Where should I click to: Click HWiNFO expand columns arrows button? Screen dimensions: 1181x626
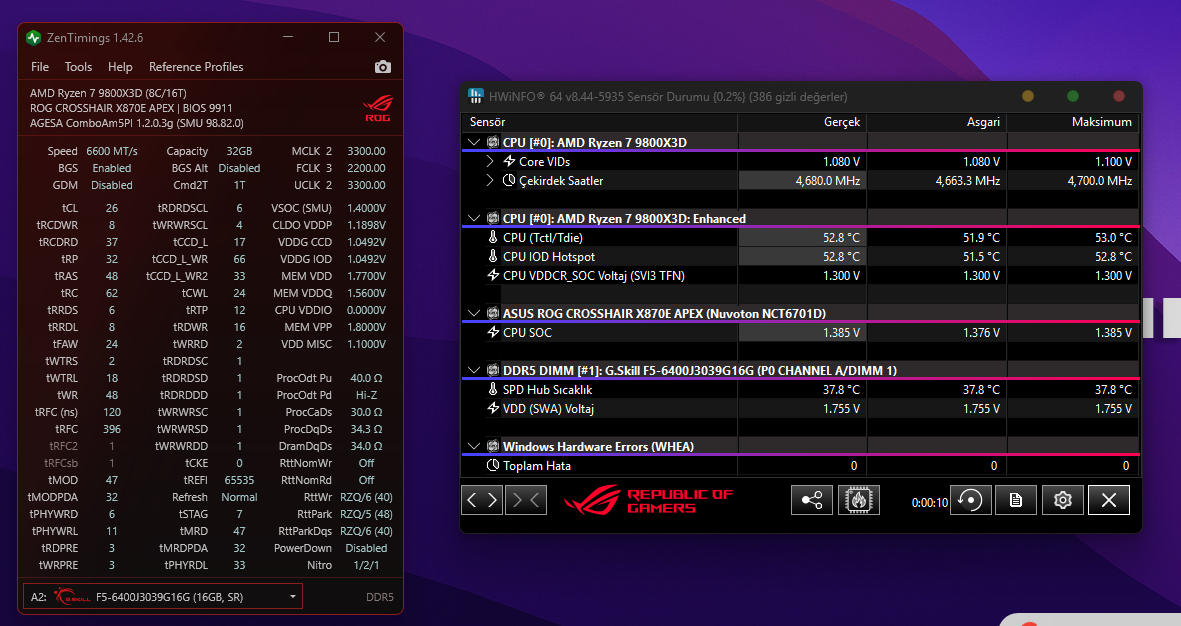click(x=481, y=499)
